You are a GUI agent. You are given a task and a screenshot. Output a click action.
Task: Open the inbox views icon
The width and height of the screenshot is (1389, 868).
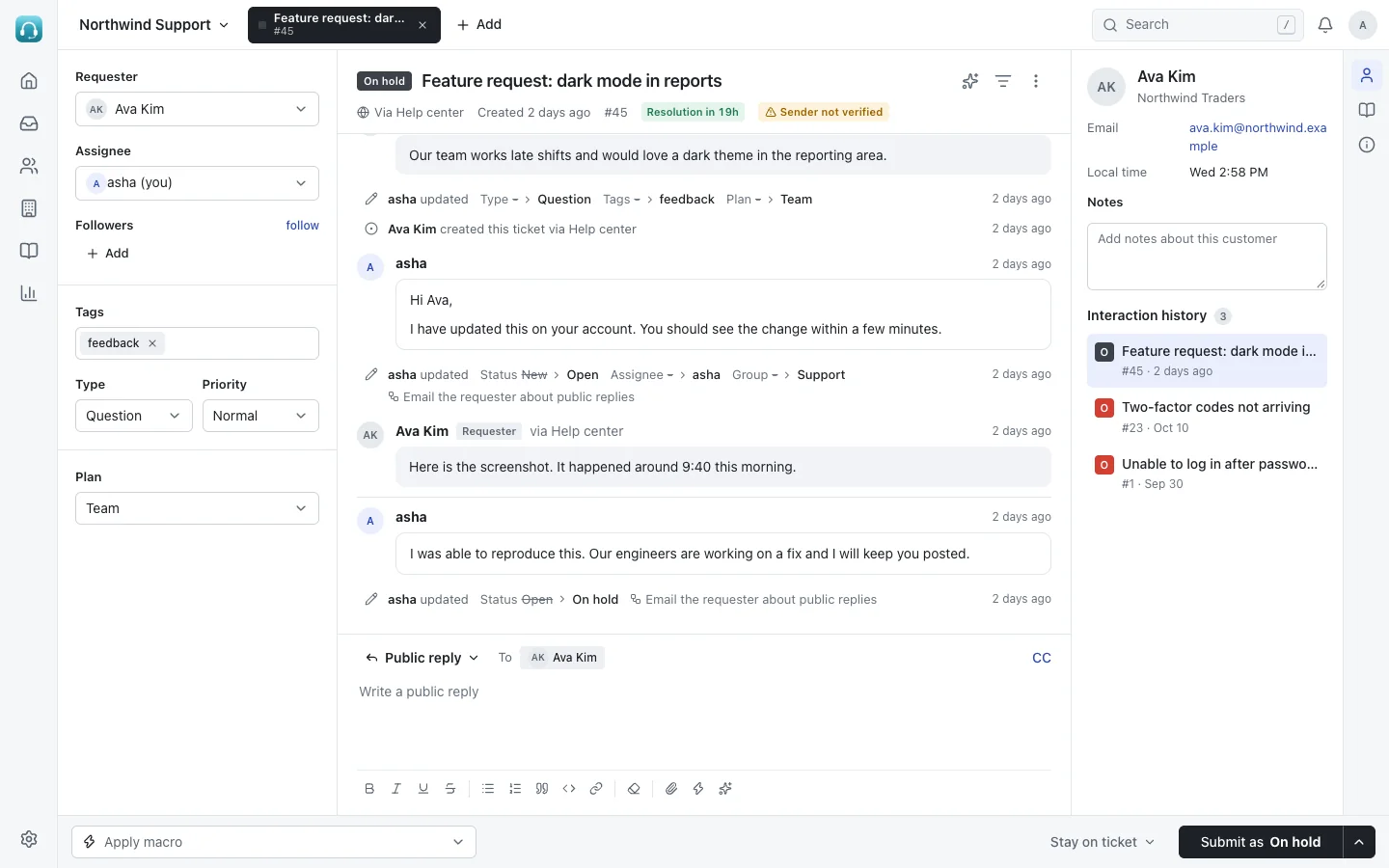29,123
